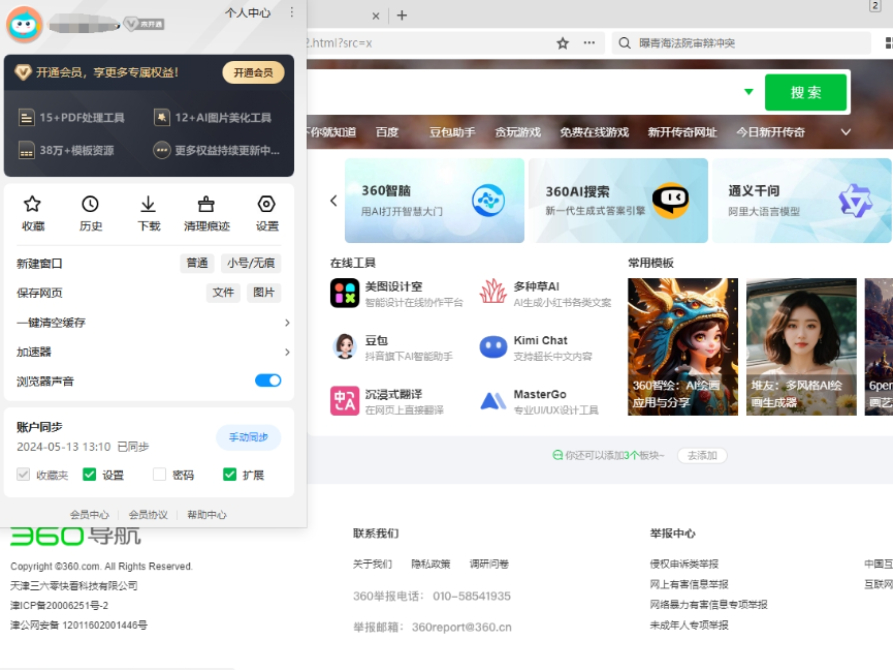Image resolution: width=893 pixels, height=670 pixels.
Task: Save webpage as 文件
Action: [x=223, y=292]
